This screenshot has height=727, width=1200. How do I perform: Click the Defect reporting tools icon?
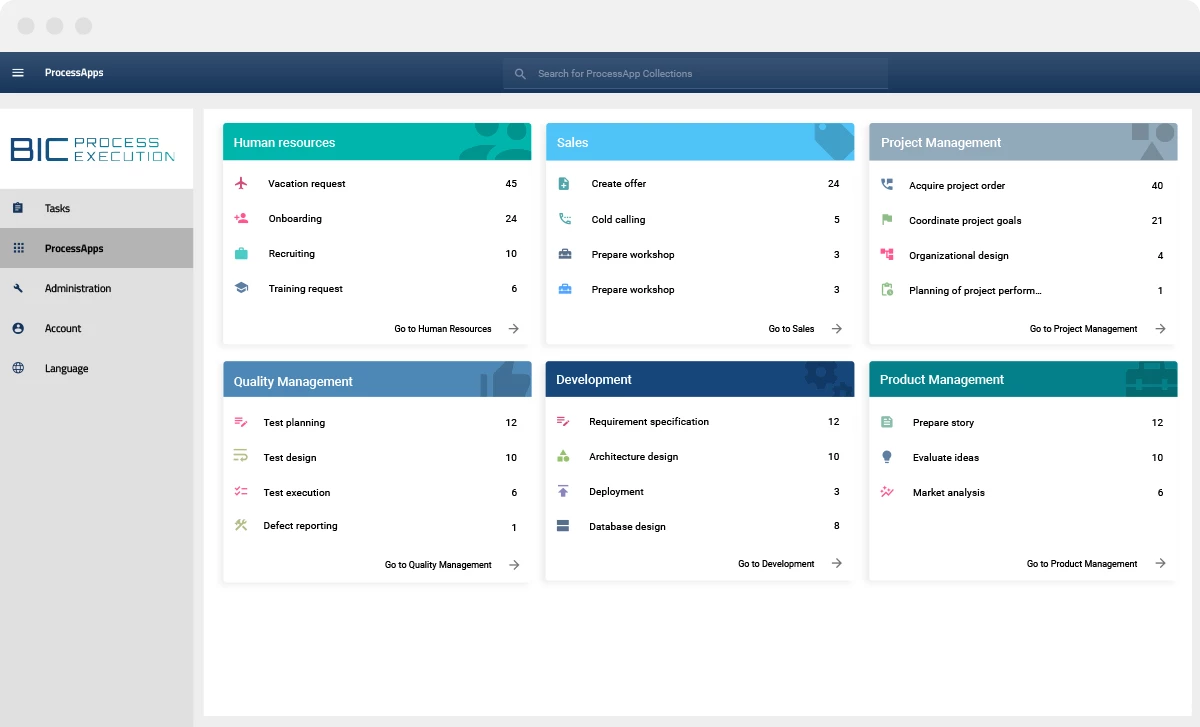[x=241, y=526]
